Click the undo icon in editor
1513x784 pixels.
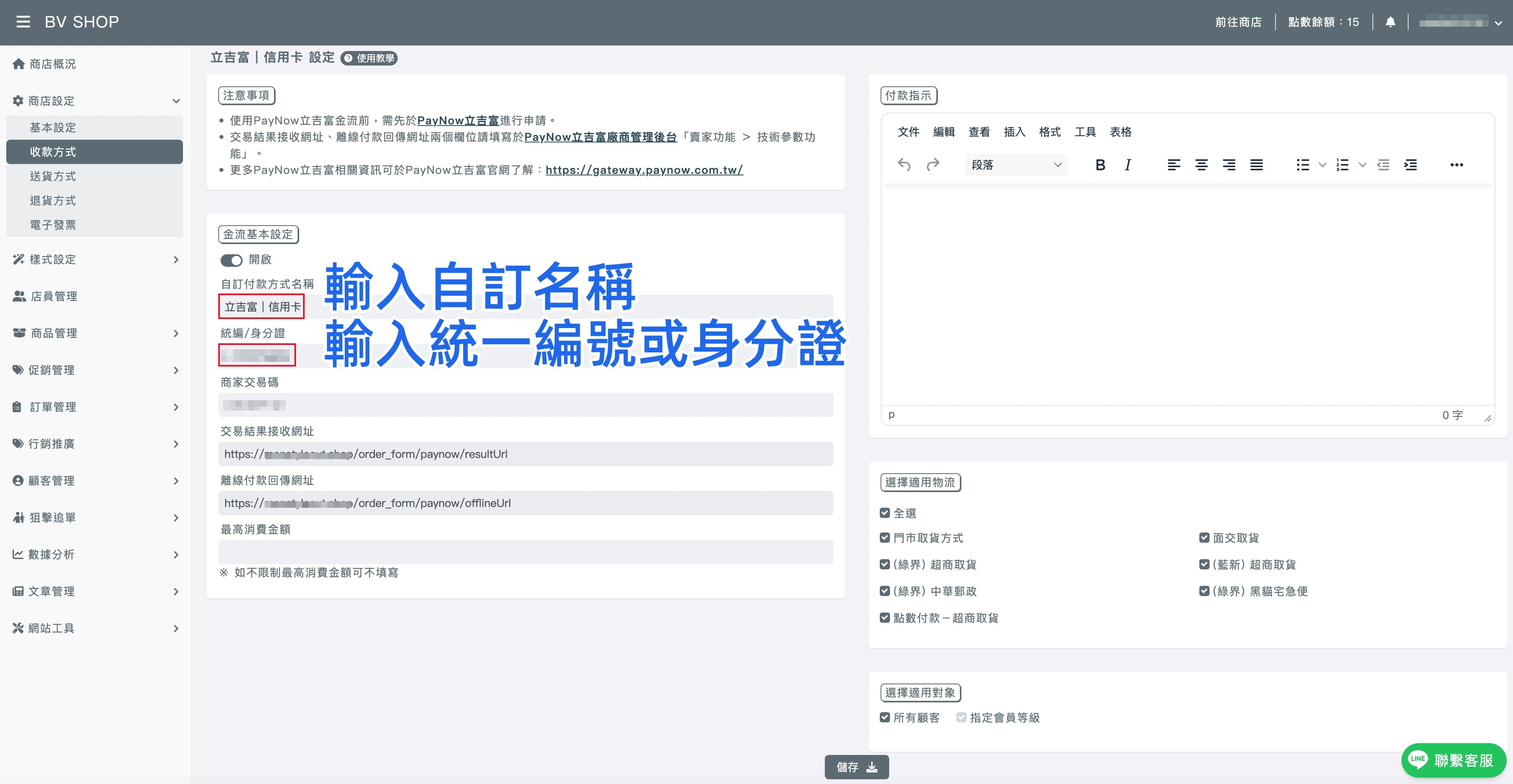tap(904, 165)
